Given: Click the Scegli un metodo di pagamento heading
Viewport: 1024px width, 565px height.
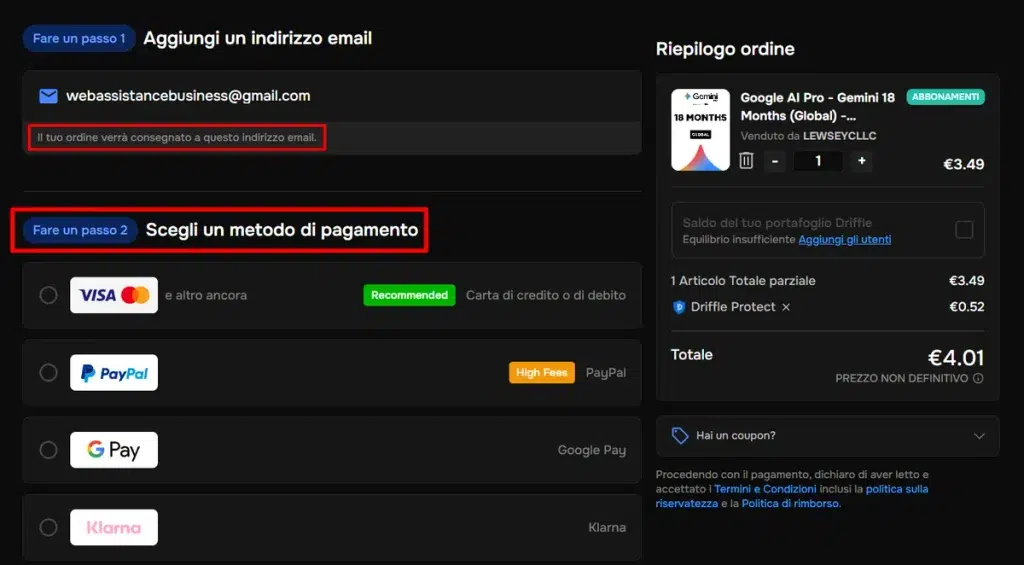Looking at the screenshot, I should tap(281, 230).
